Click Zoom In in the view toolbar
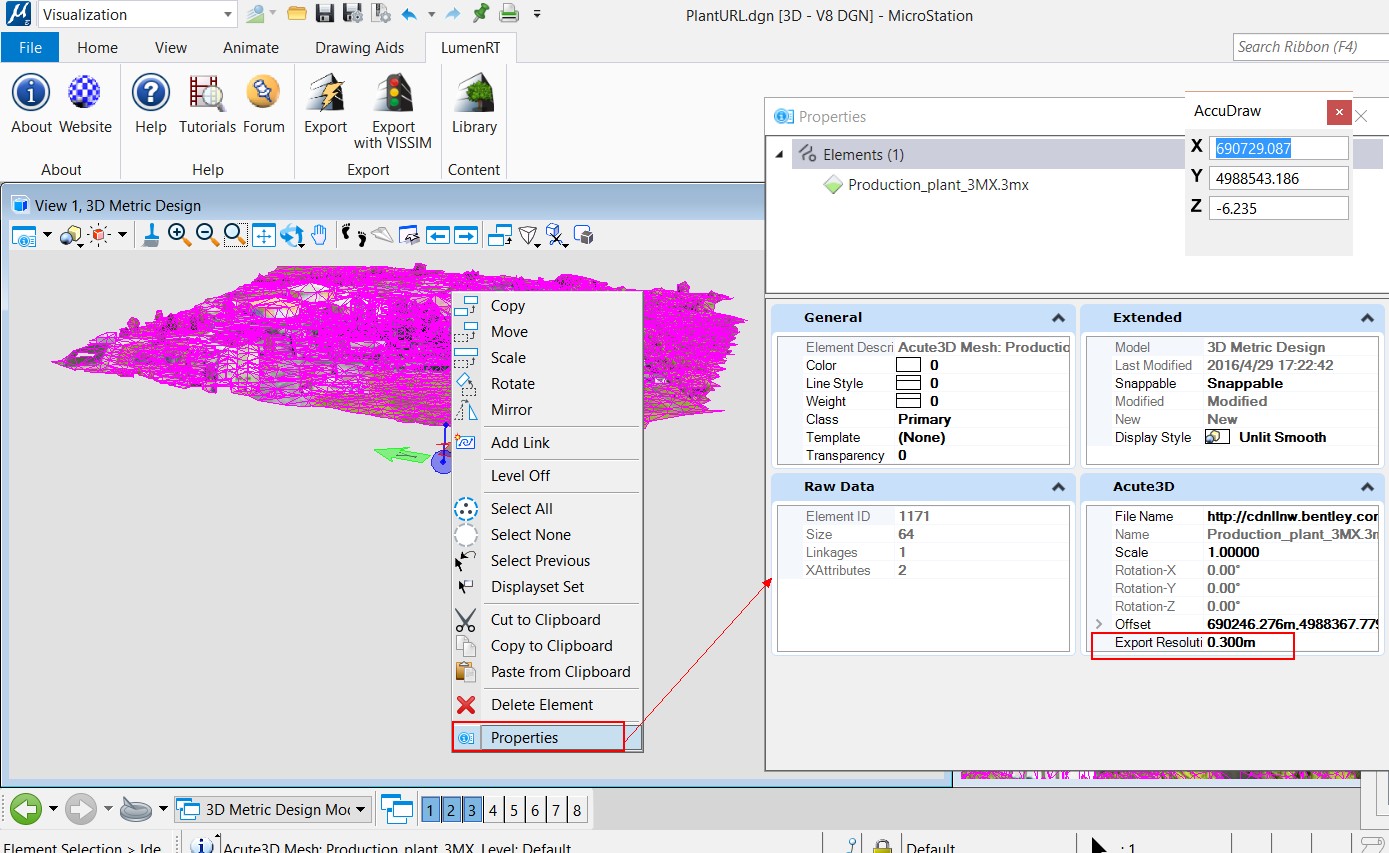Image resolution: width=1389 pixels, height=853 pixels. [179, 235]
